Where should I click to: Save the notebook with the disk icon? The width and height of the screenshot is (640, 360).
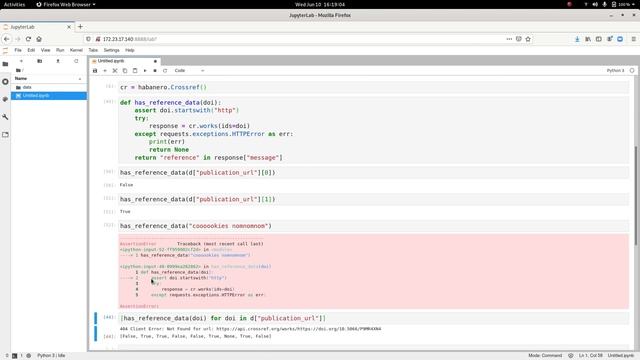pyautogui.click(x=95, y=71)
